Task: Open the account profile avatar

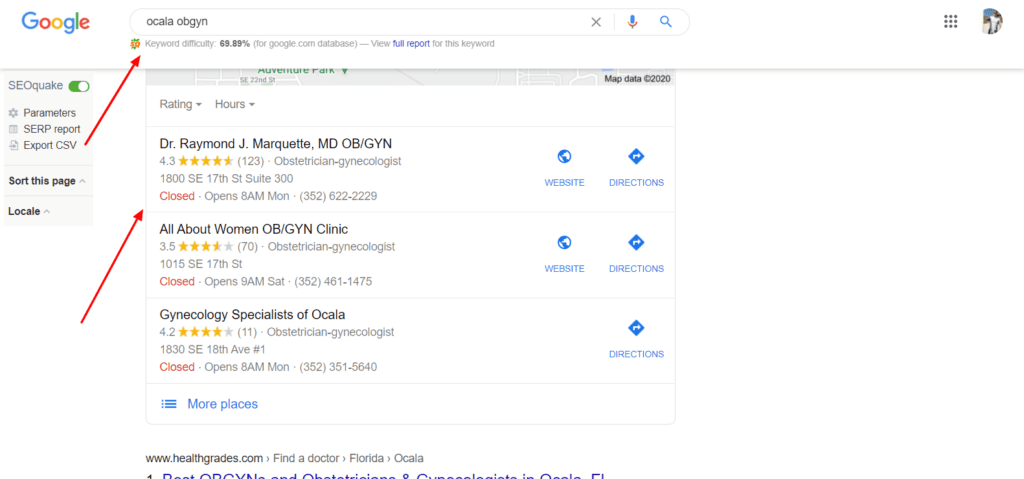Action: click(x=991, y=22)
